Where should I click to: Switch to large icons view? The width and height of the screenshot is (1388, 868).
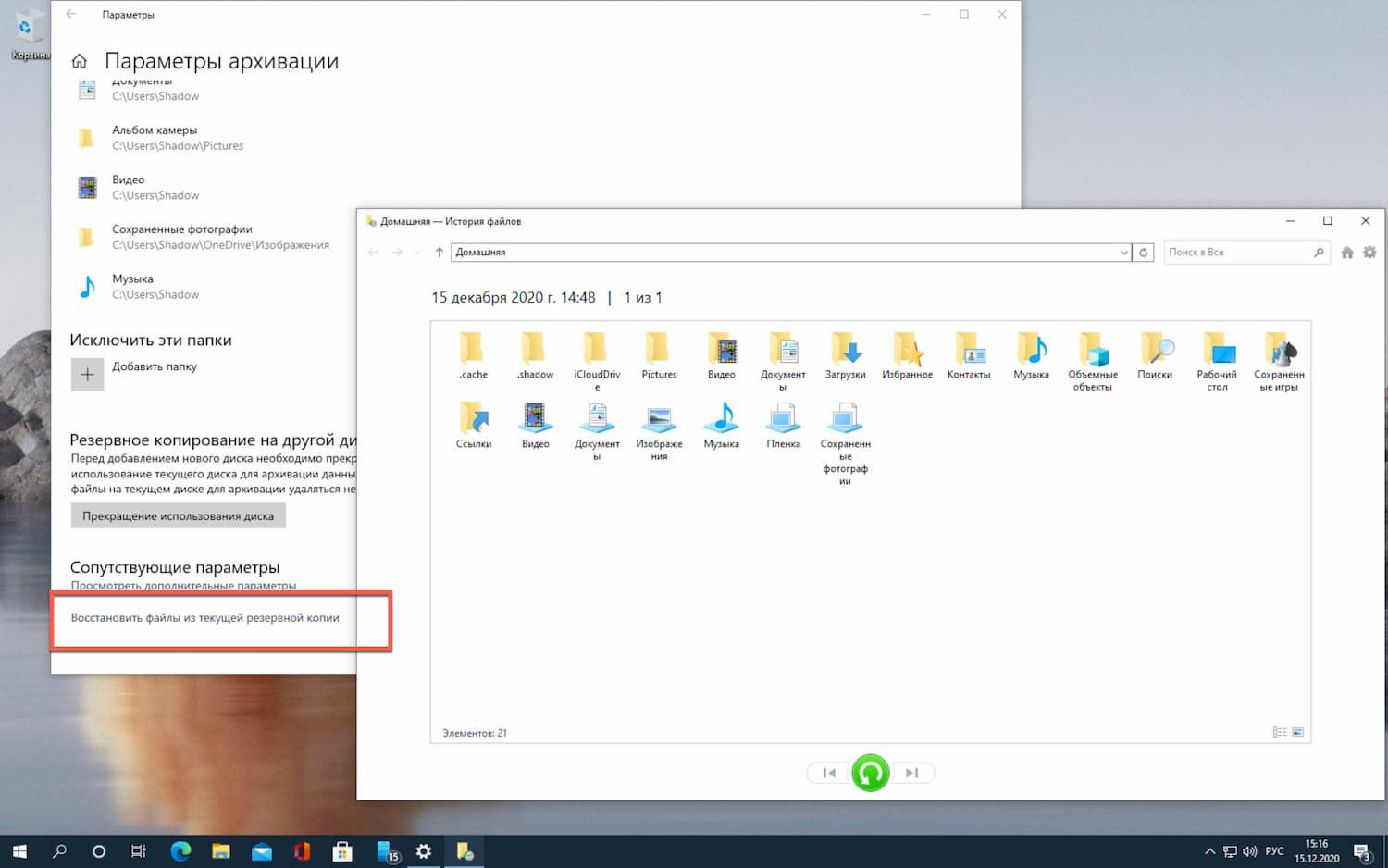coord(1297,732)
